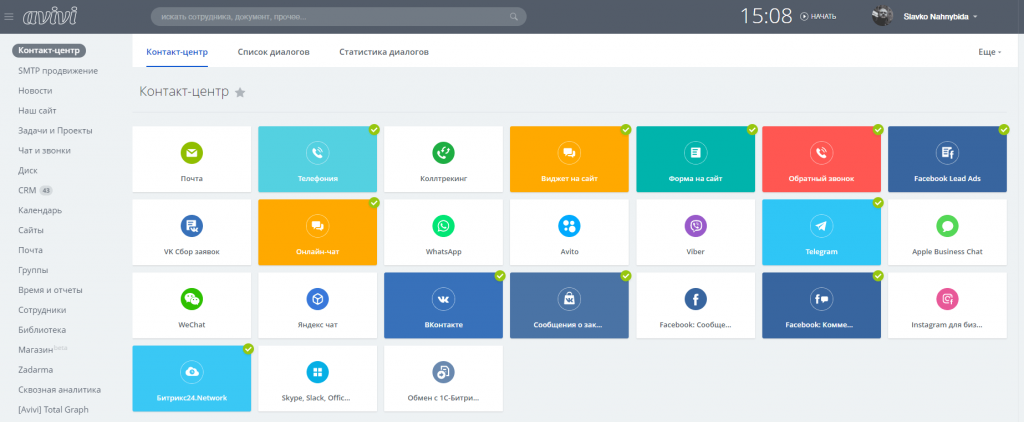Open the VK Сбор заявок tile
The image size is (1024, 422).
[191, 233]
